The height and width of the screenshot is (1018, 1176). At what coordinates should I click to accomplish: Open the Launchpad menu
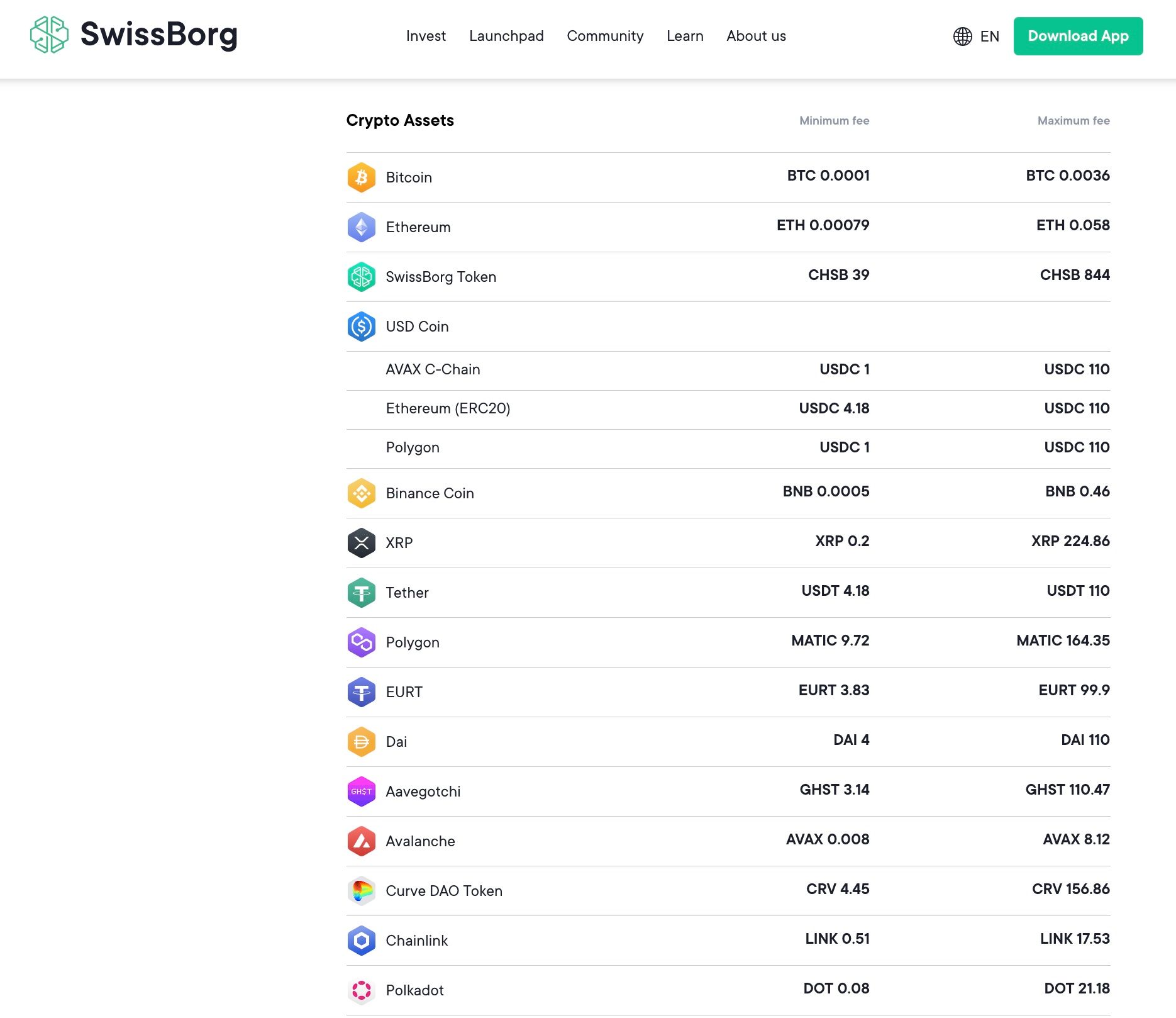pos(506,36)
